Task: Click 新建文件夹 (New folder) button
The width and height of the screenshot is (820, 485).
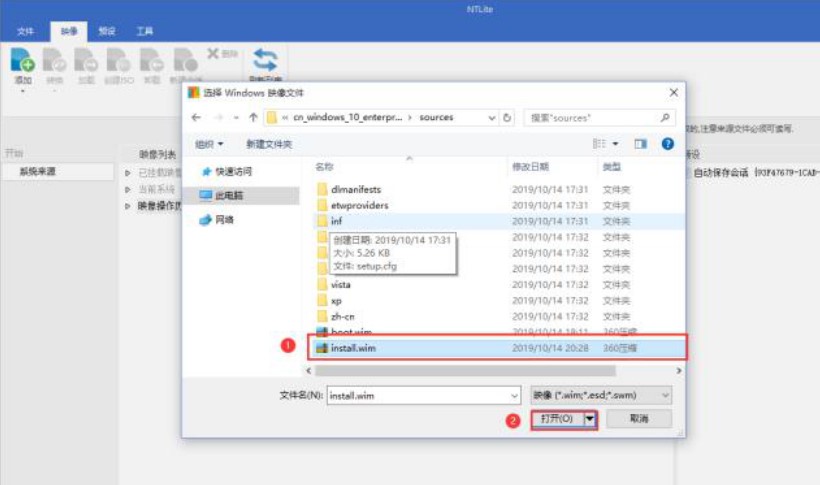Action: [269, 144]
